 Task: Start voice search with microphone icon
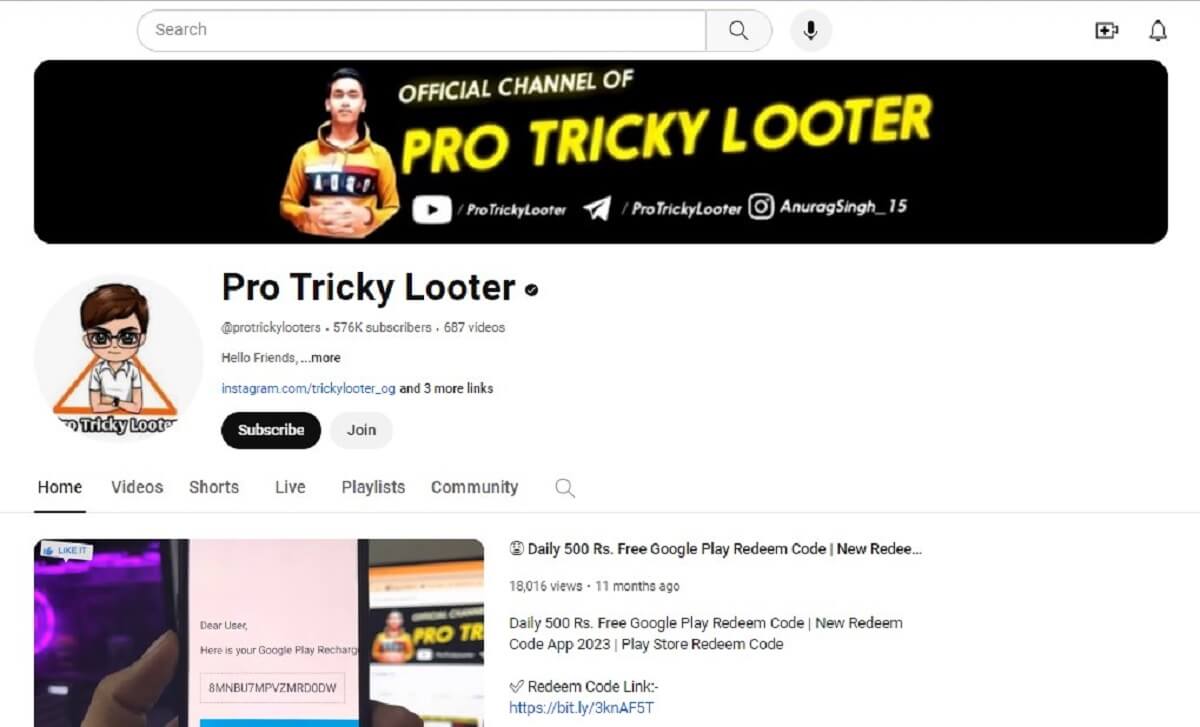(811, 31)
